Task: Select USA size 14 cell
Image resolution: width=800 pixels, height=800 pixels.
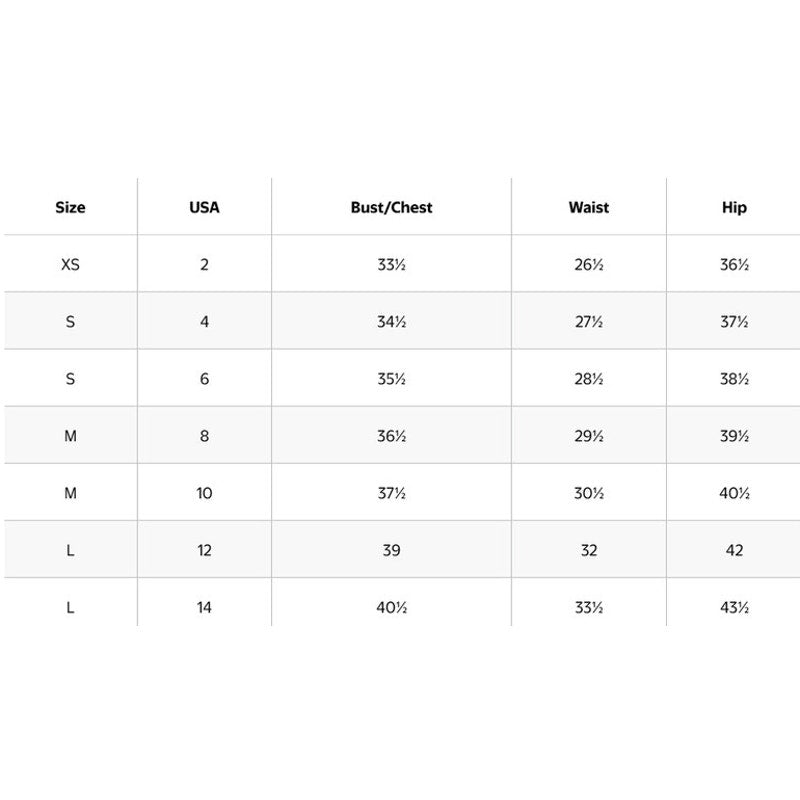Action: (204, 607)
